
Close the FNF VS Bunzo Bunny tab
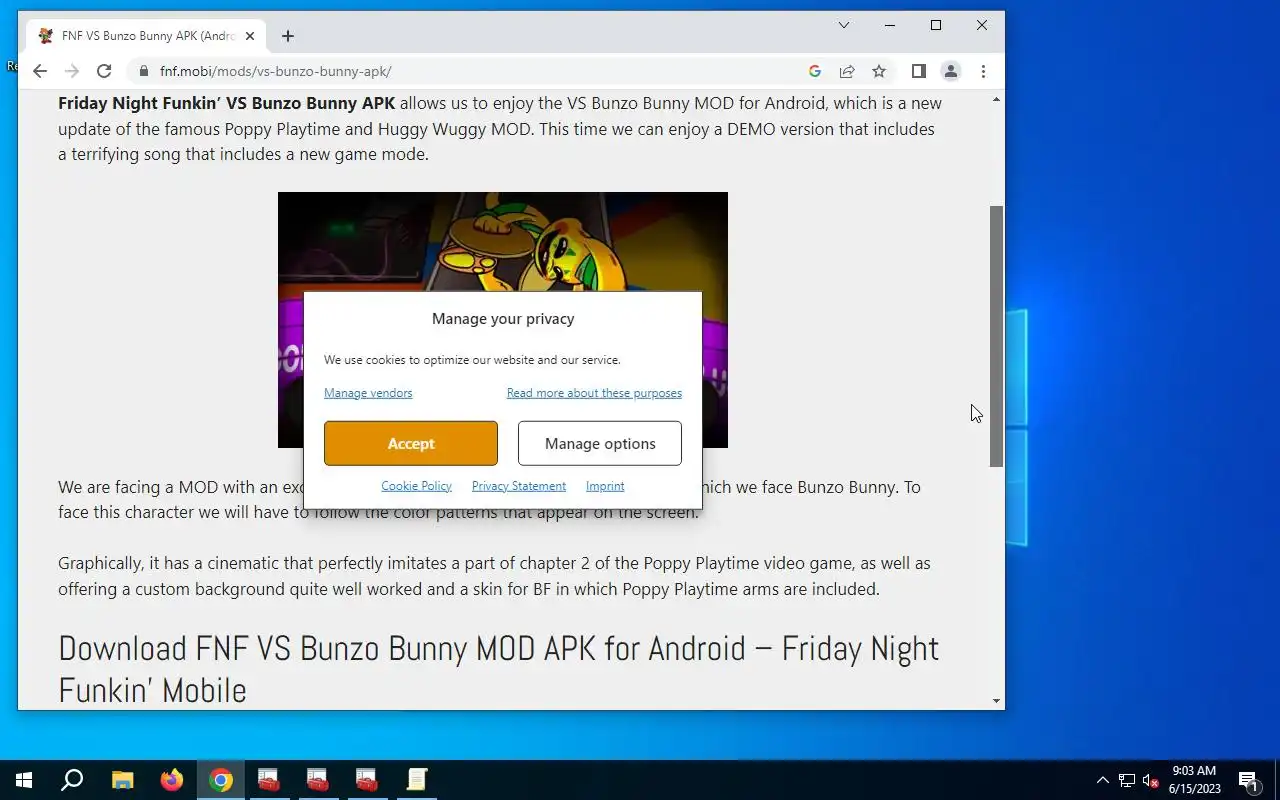click(x=250, y=36)
